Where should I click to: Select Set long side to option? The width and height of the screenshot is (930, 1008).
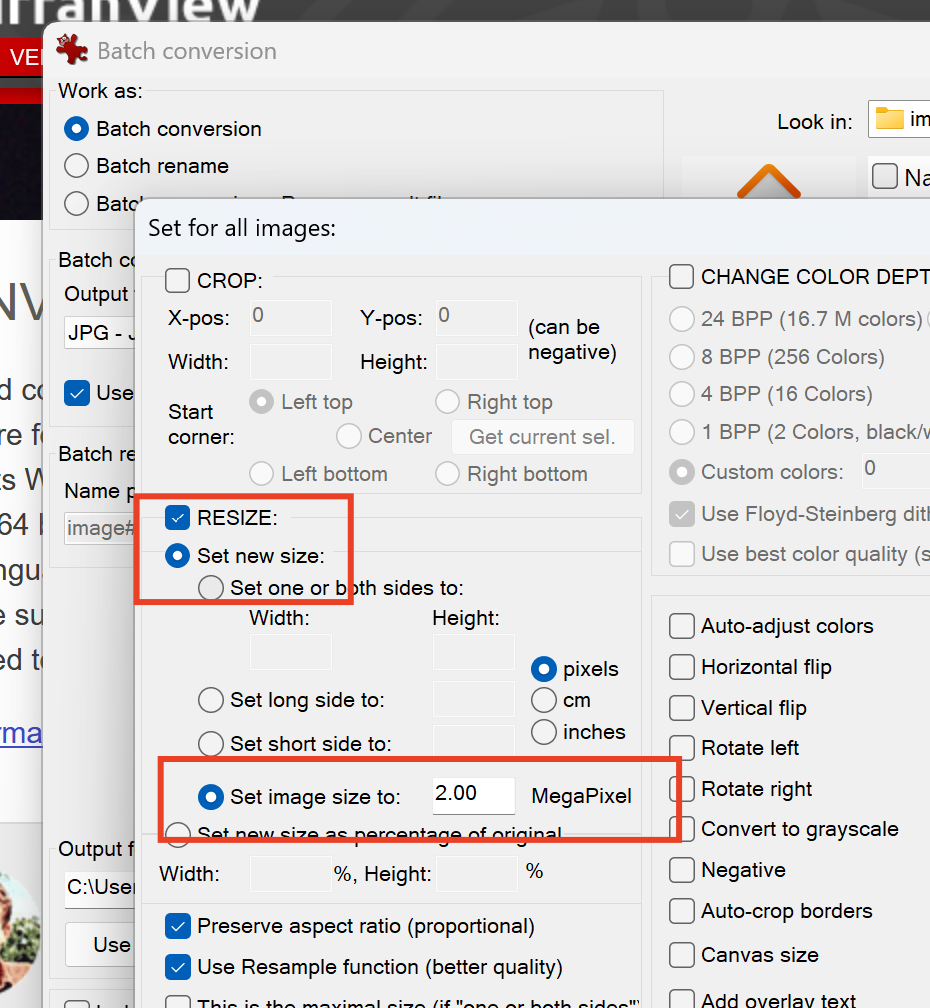pos(210,700)
